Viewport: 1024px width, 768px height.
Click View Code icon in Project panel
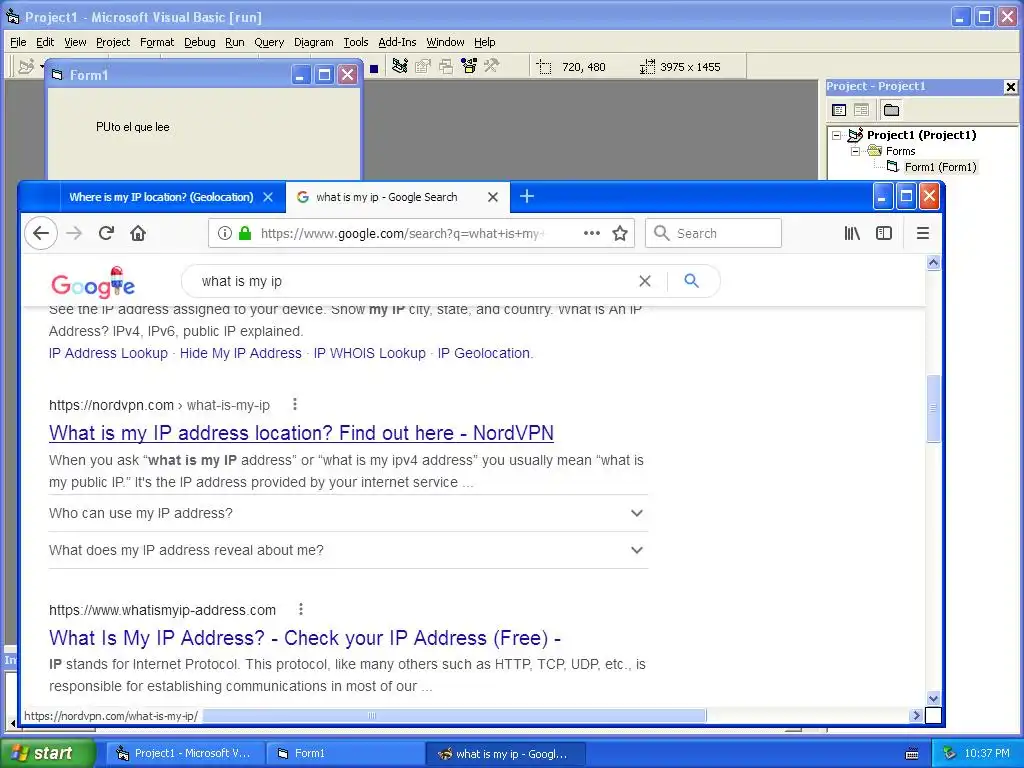(839, 110)
